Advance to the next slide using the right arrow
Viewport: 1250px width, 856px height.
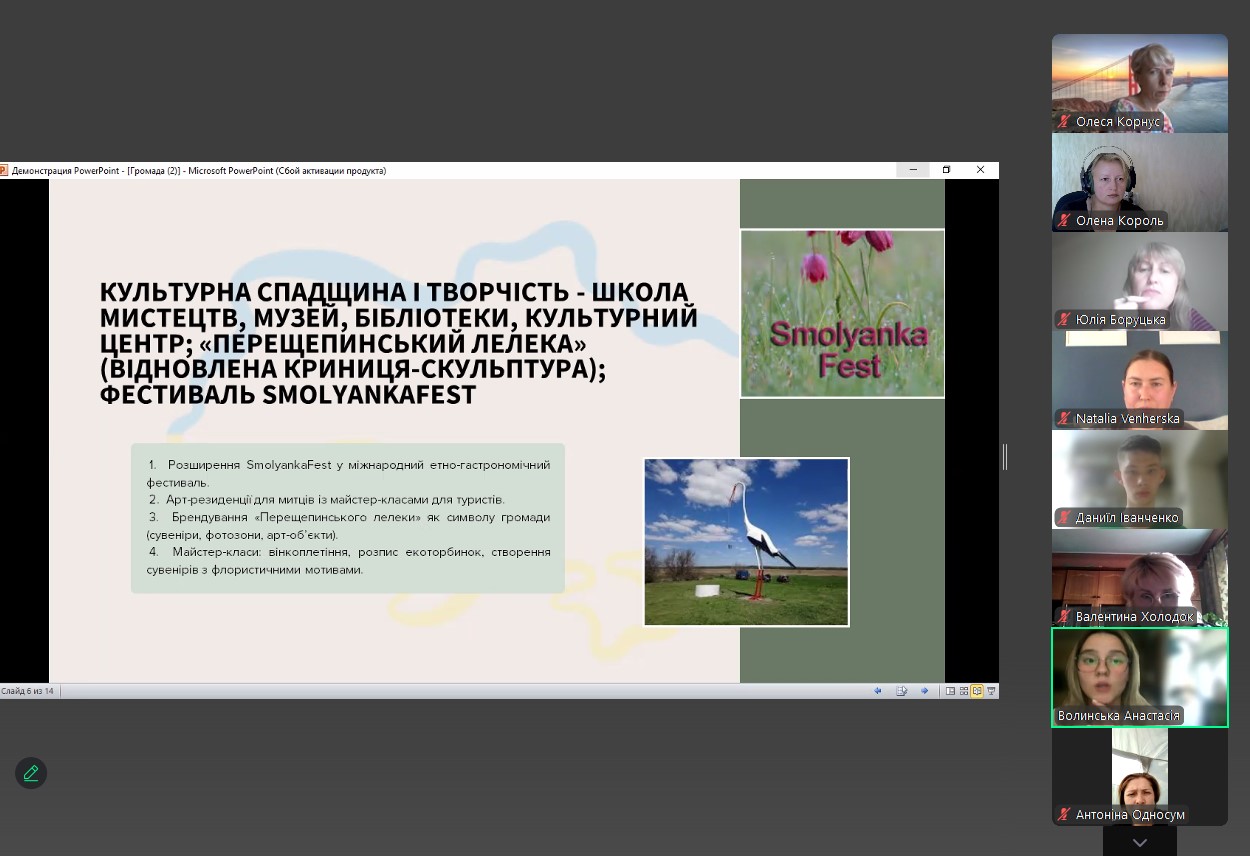924,691
